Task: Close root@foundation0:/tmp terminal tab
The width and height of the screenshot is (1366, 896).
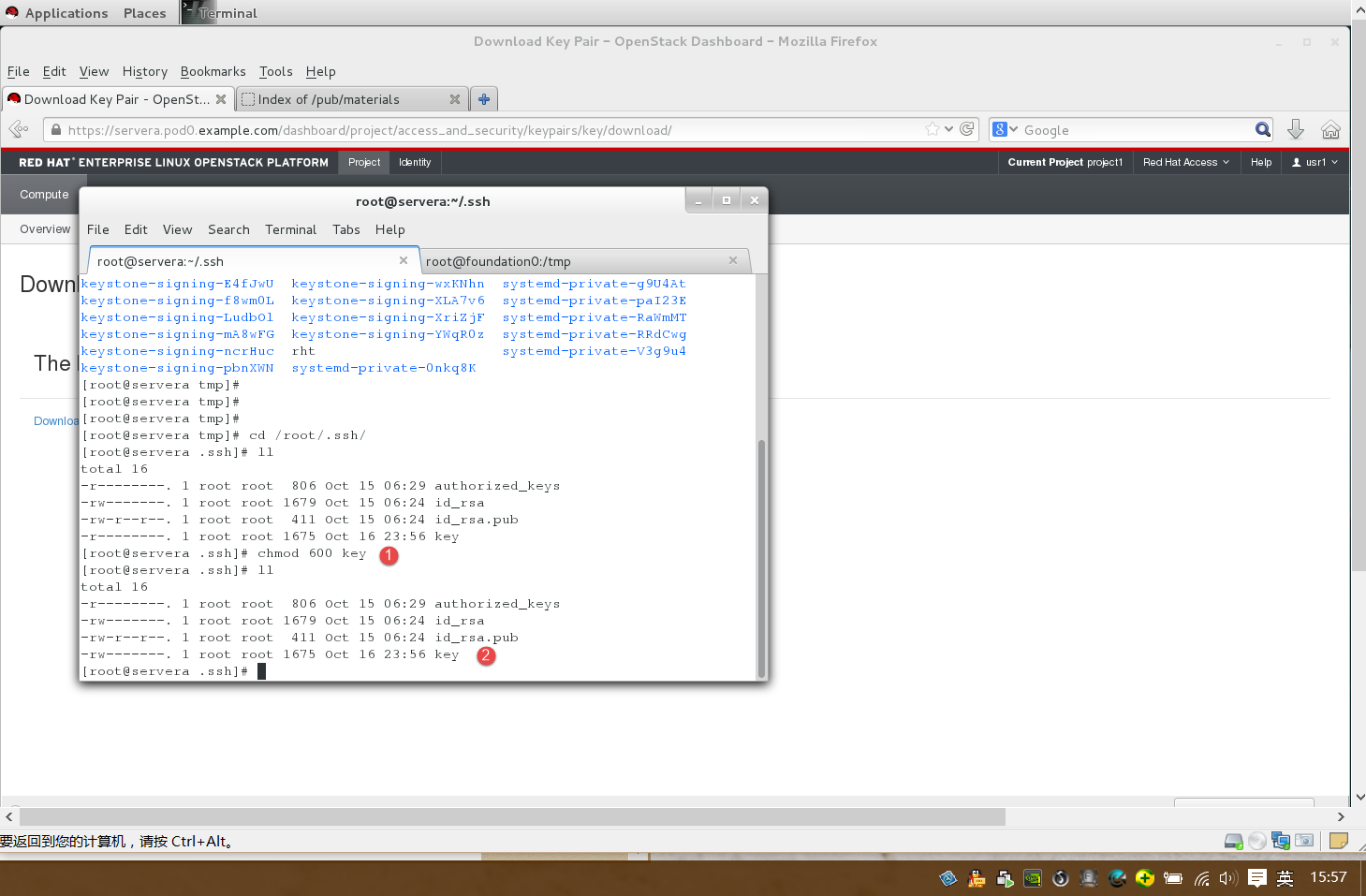Action: pos(733,260)
